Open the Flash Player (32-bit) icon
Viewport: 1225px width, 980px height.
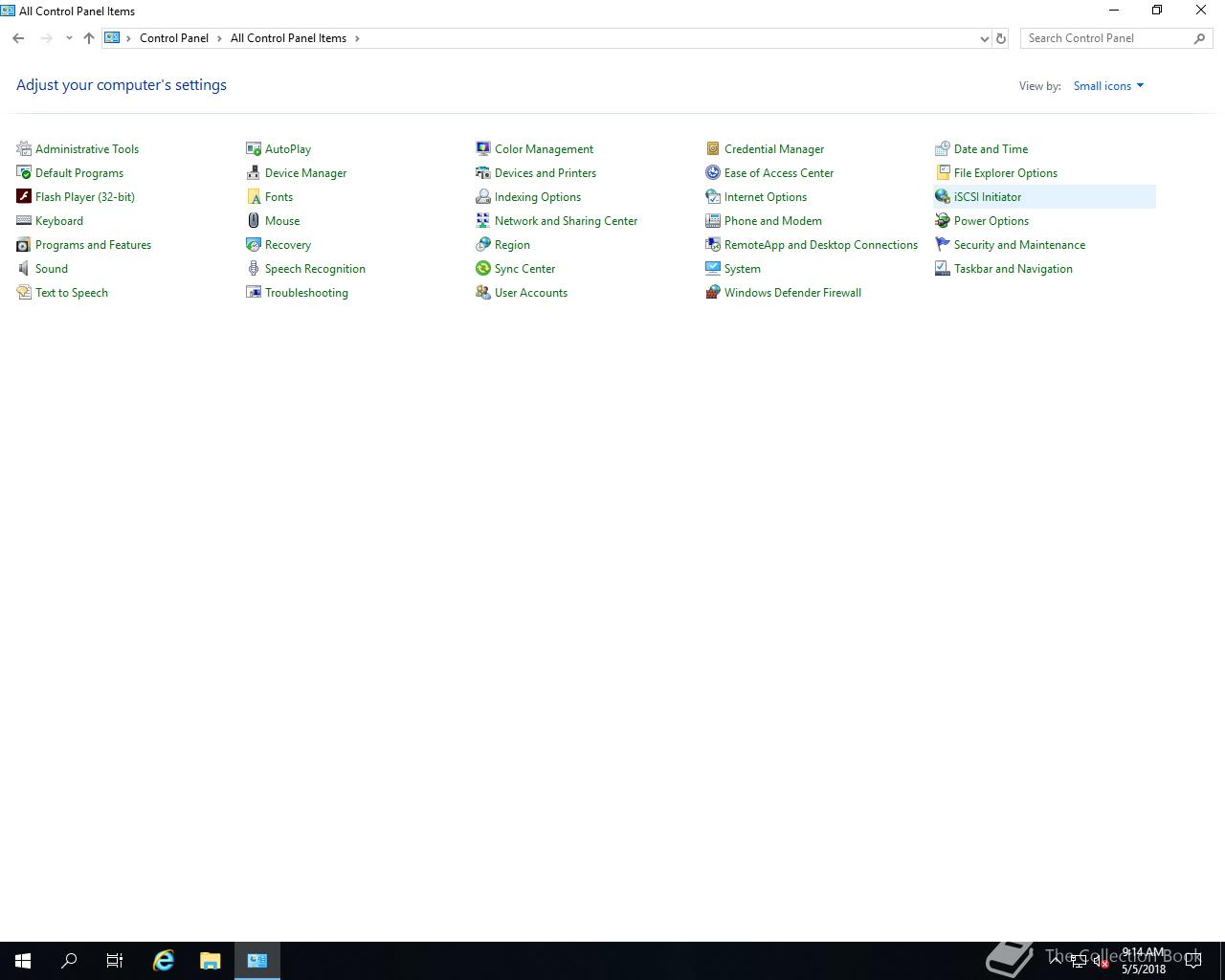coord(24,196)
